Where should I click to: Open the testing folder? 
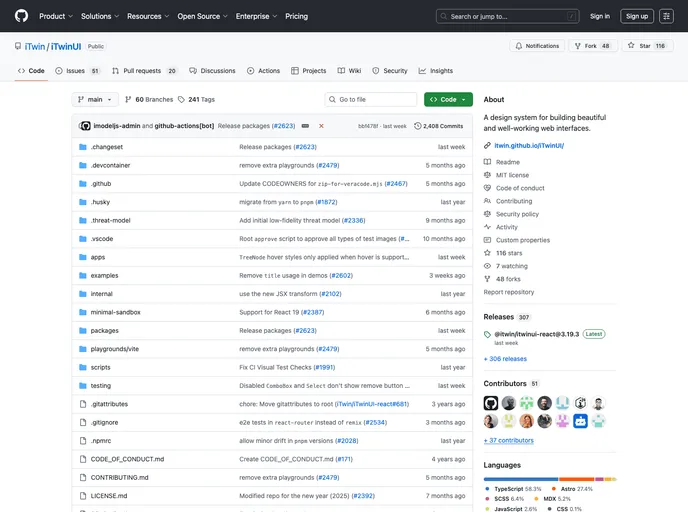[x=100, y=386]
